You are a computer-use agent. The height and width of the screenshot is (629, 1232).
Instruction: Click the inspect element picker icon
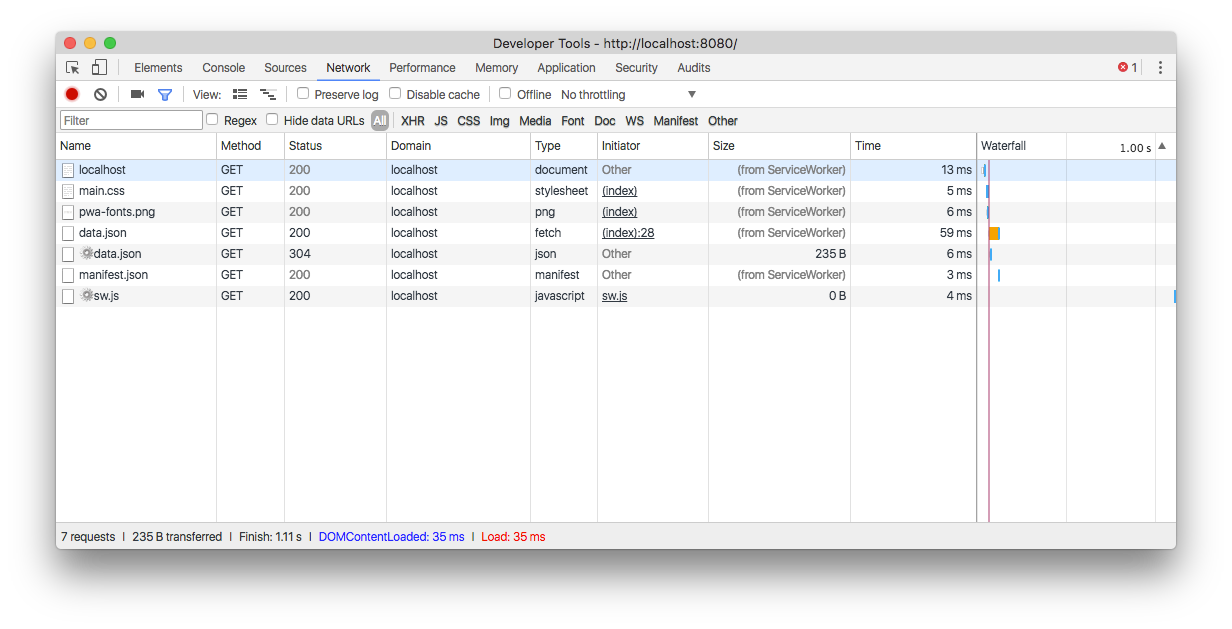[x=73, y=68]
